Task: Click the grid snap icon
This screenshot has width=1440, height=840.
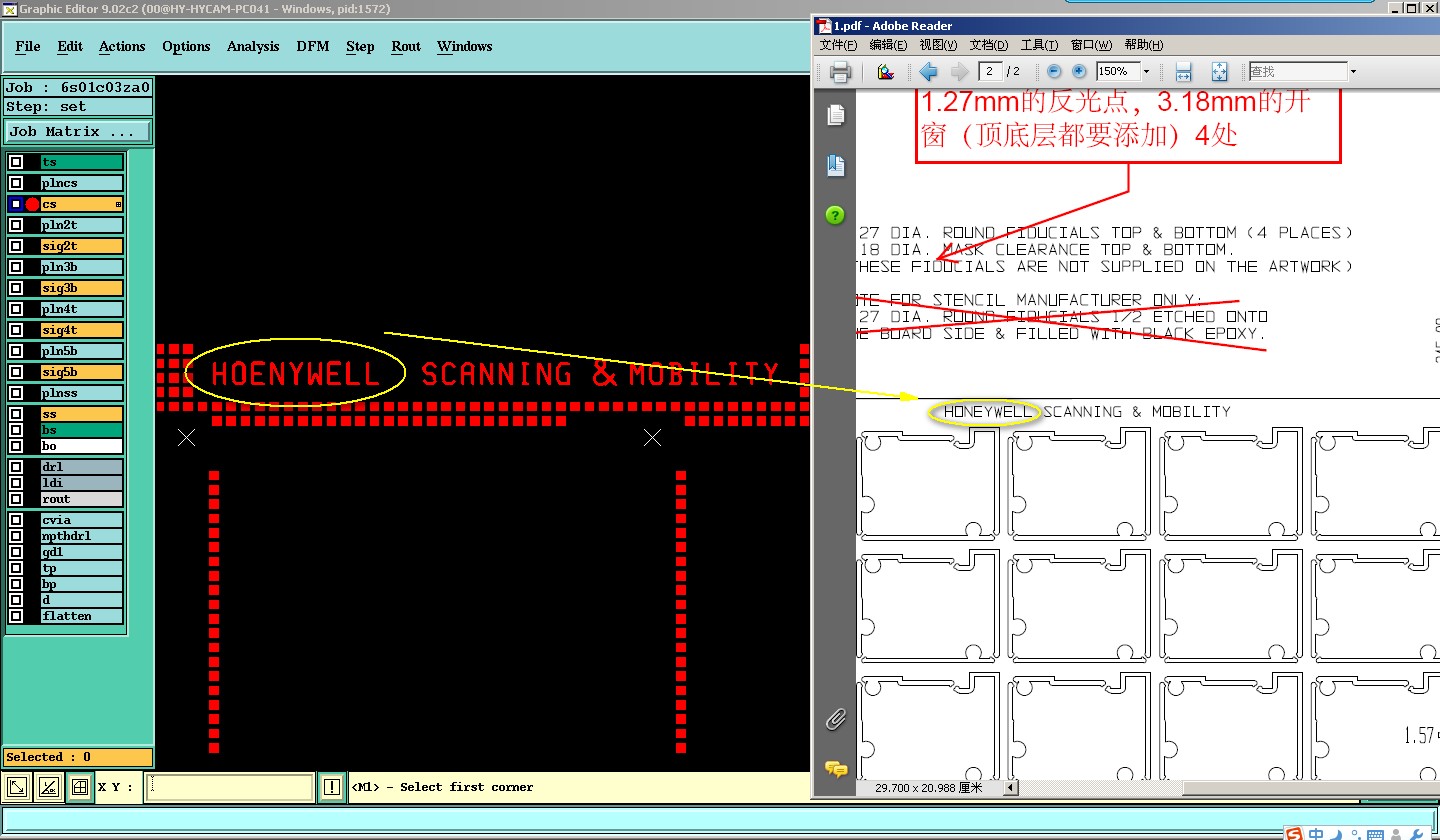Action: [79, 787]
